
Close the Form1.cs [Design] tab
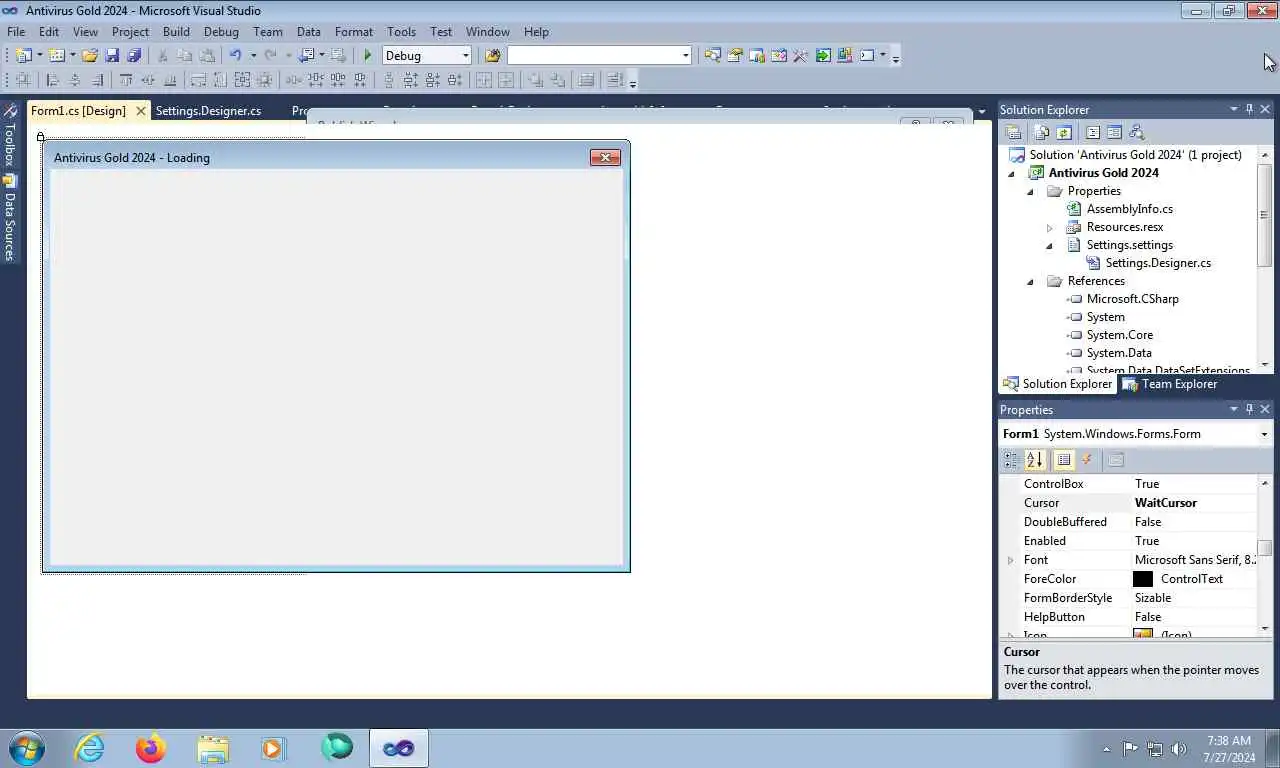pyautogui.click(x=140, y=111)
